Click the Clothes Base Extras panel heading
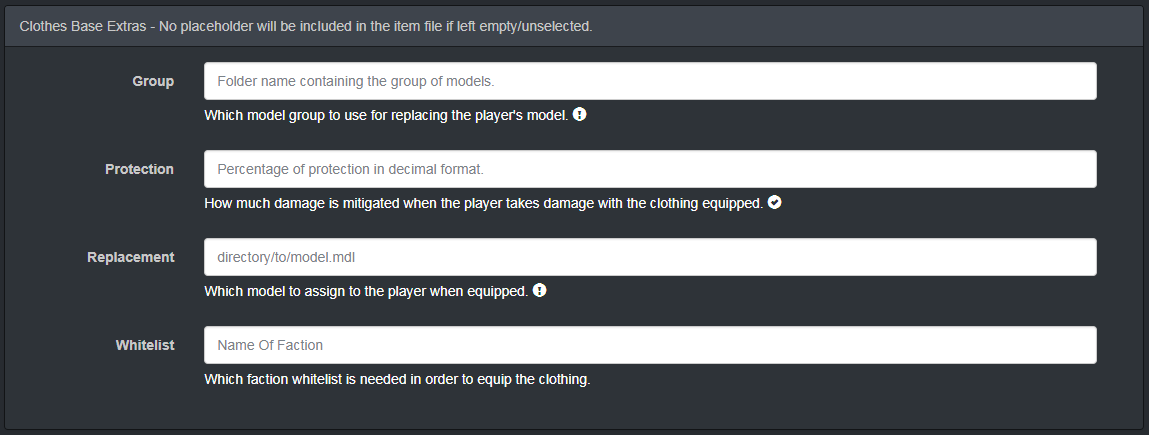This screenshot has height=435, width=1149. [x=306, y=26]
